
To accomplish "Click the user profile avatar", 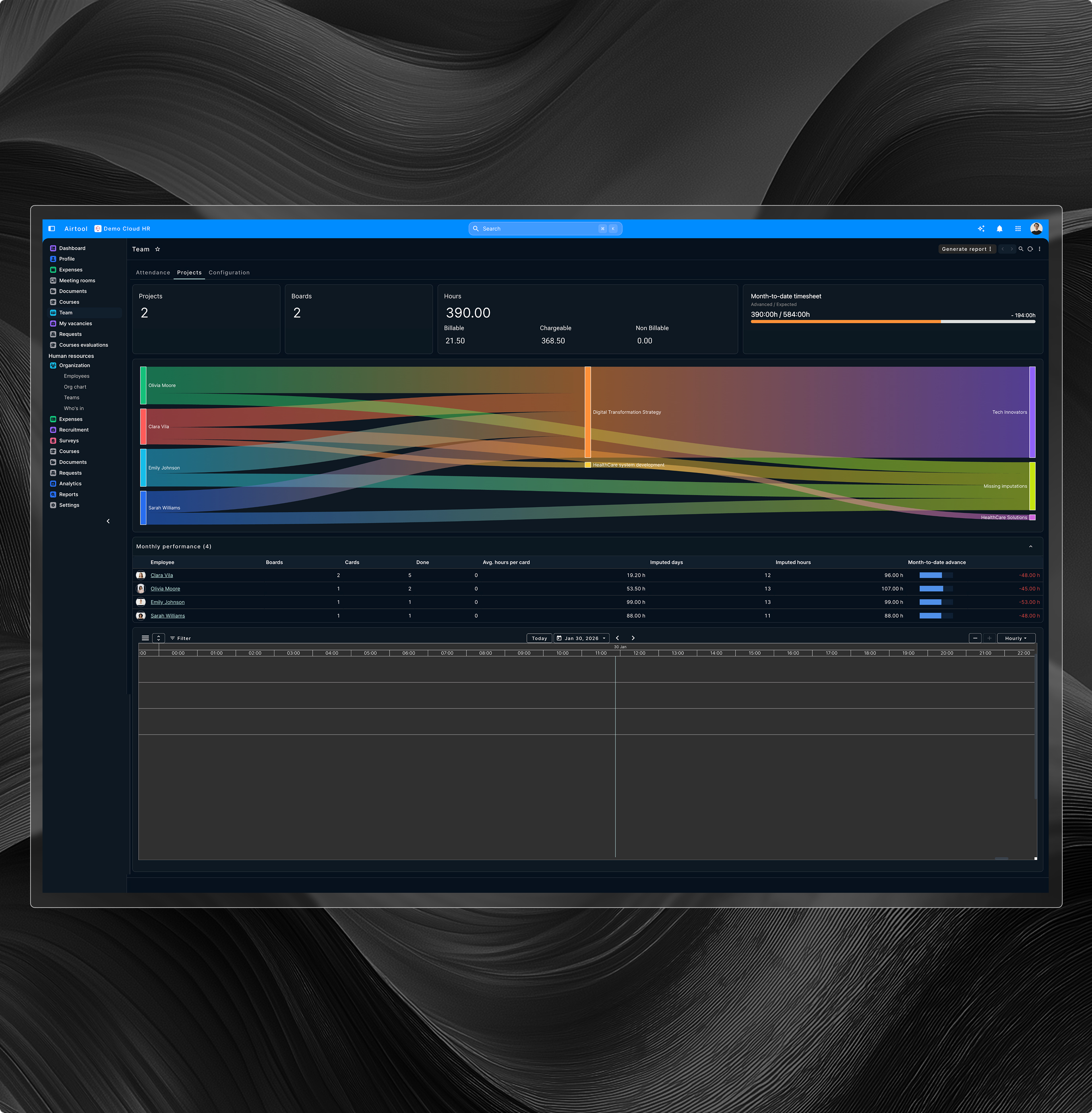I will point(1036,228).
